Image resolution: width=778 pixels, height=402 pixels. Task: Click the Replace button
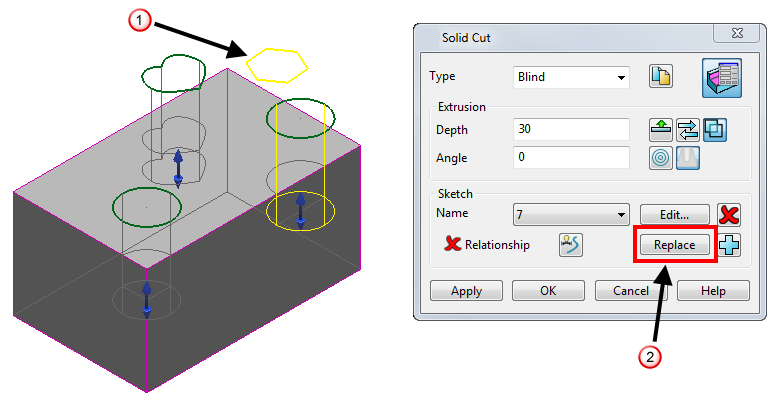click(x=674, y=245)
